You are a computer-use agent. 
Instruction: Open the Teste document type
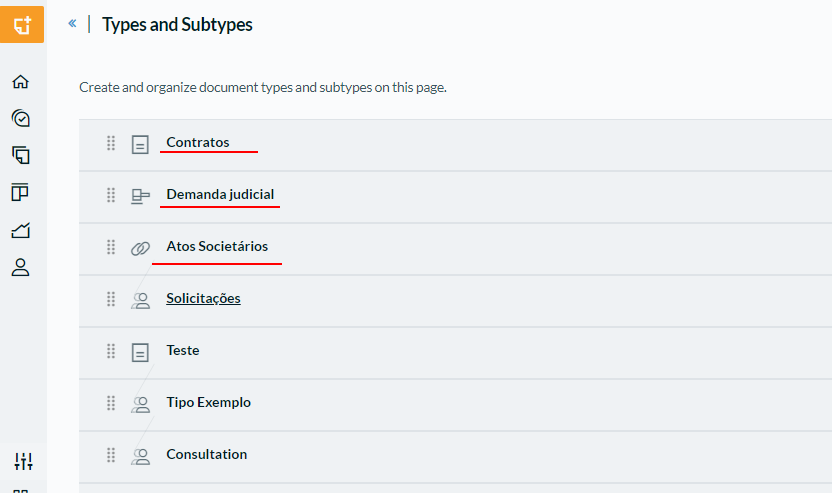pyautogui.click(x=183, y=350)
